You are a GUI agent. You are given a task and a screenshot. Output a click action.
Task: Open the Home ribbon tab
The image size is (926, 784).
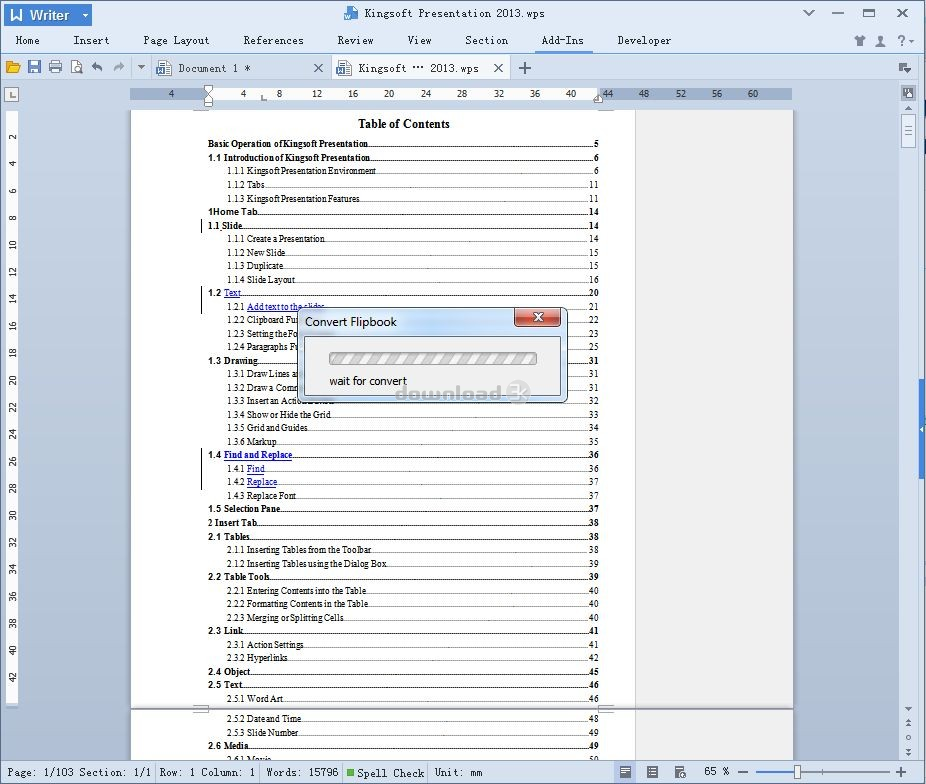pyautogui.click(x=28, y=40)
